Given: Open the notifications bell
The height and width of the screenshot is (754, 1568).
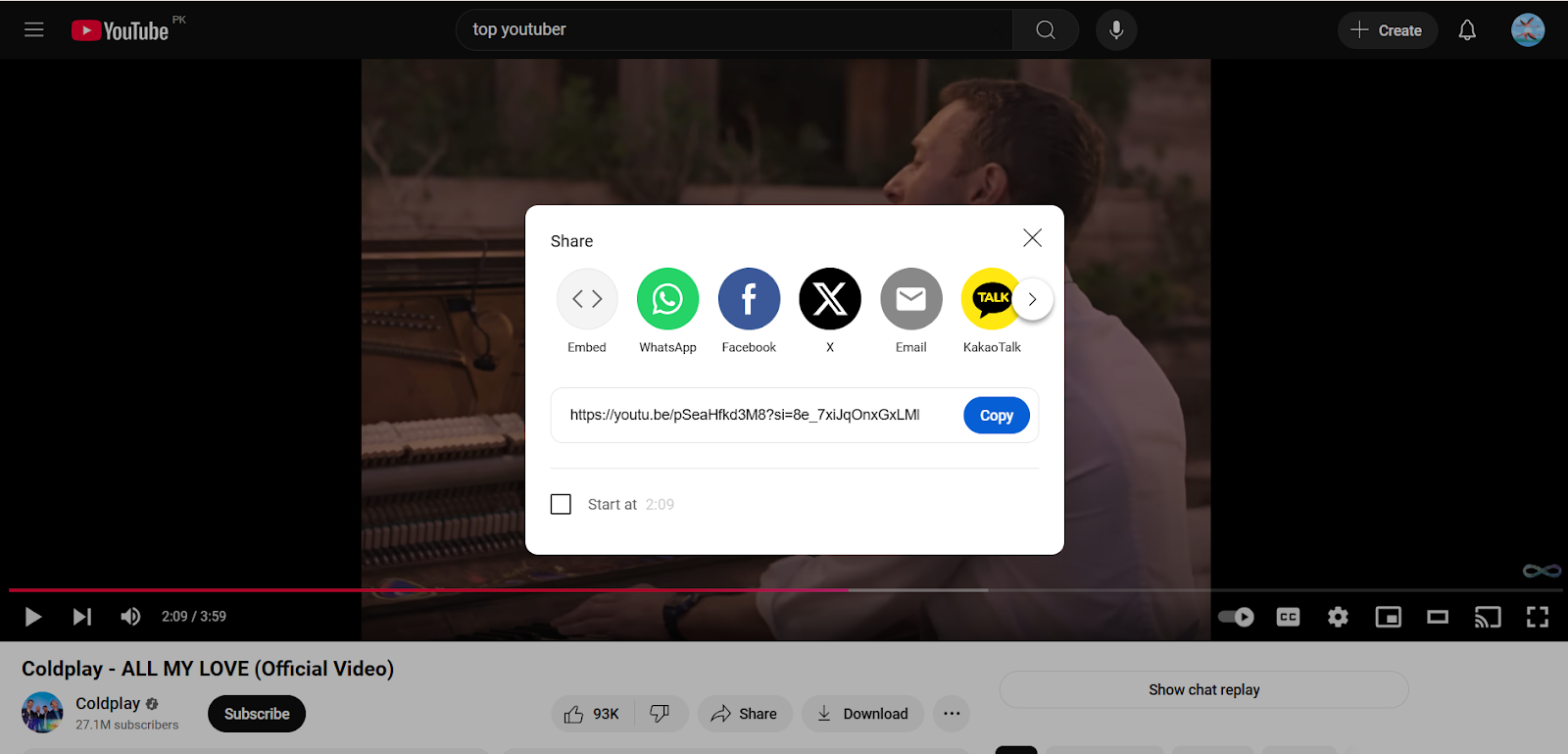Looking at the screenshot, I should (x=1467, y=30).
